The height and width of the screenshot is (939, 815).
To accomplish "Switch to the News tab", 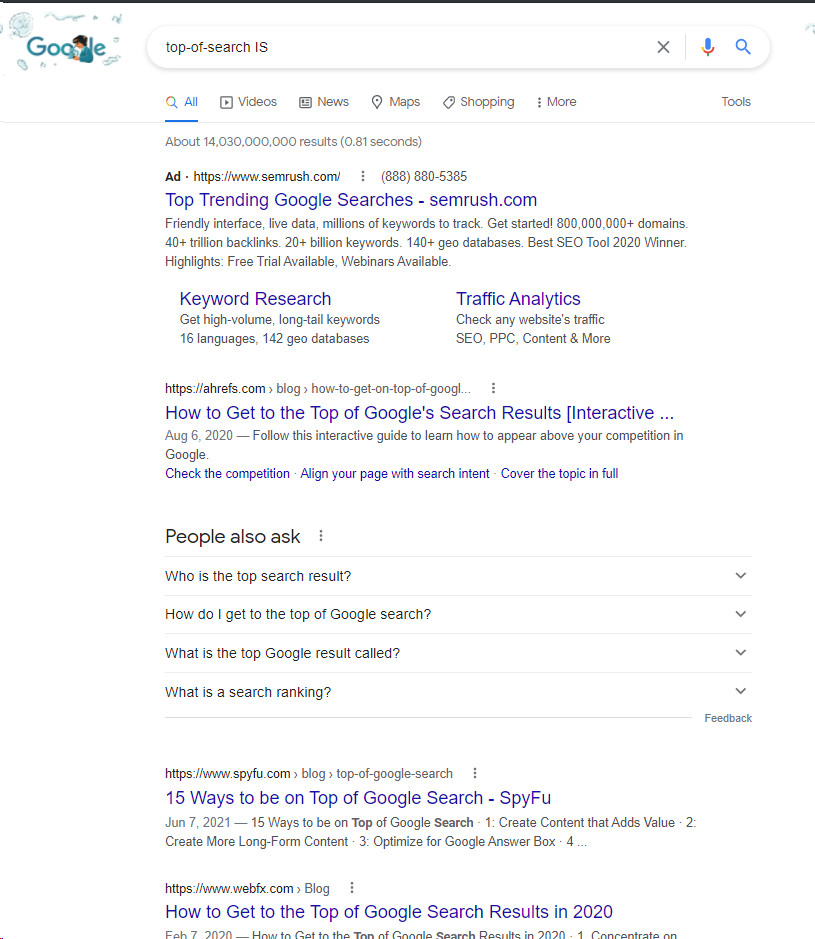I will 324,102.
